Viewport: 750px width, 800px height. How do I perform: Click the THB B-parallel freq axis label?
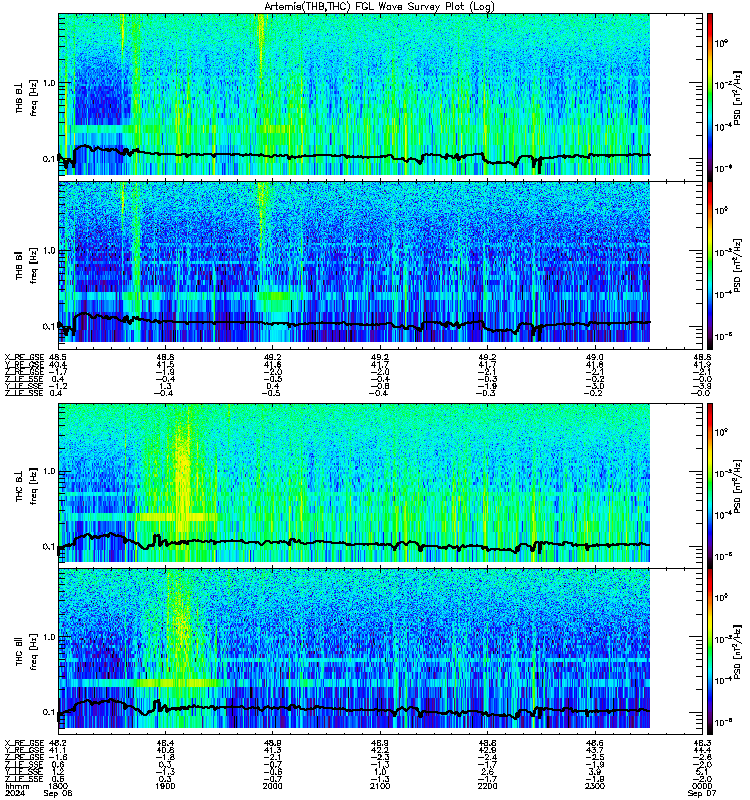coord(34,265)
